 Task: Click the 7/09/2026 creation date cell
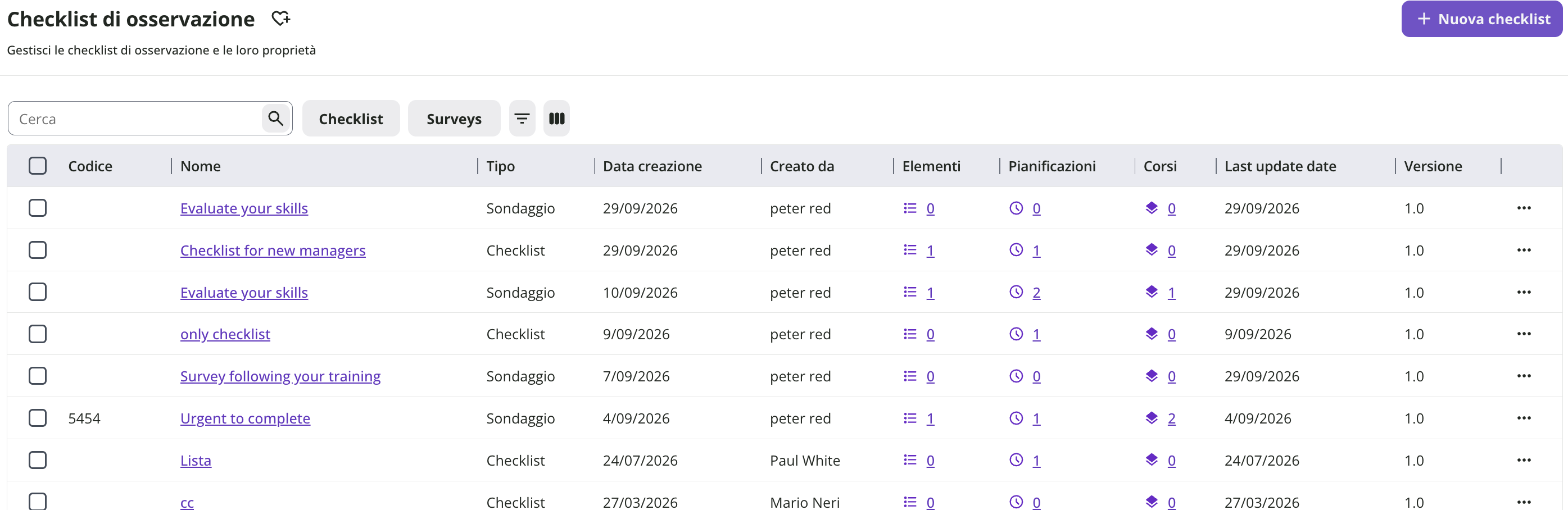[636, 376]
